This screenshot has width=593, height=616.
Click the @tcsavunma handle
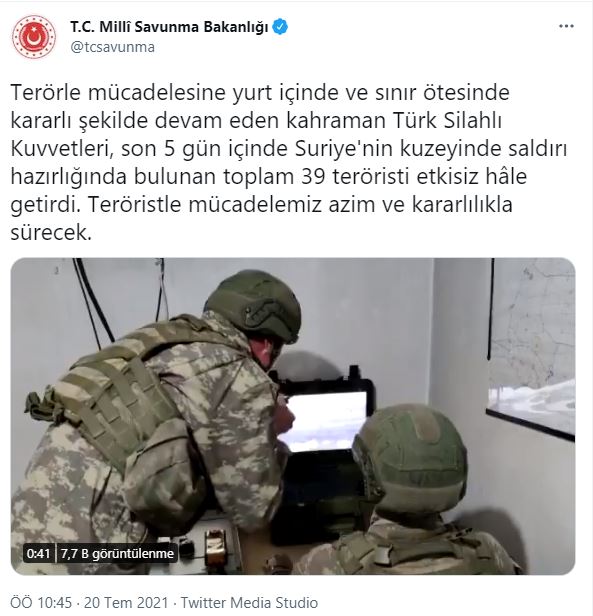coord(113,47)
